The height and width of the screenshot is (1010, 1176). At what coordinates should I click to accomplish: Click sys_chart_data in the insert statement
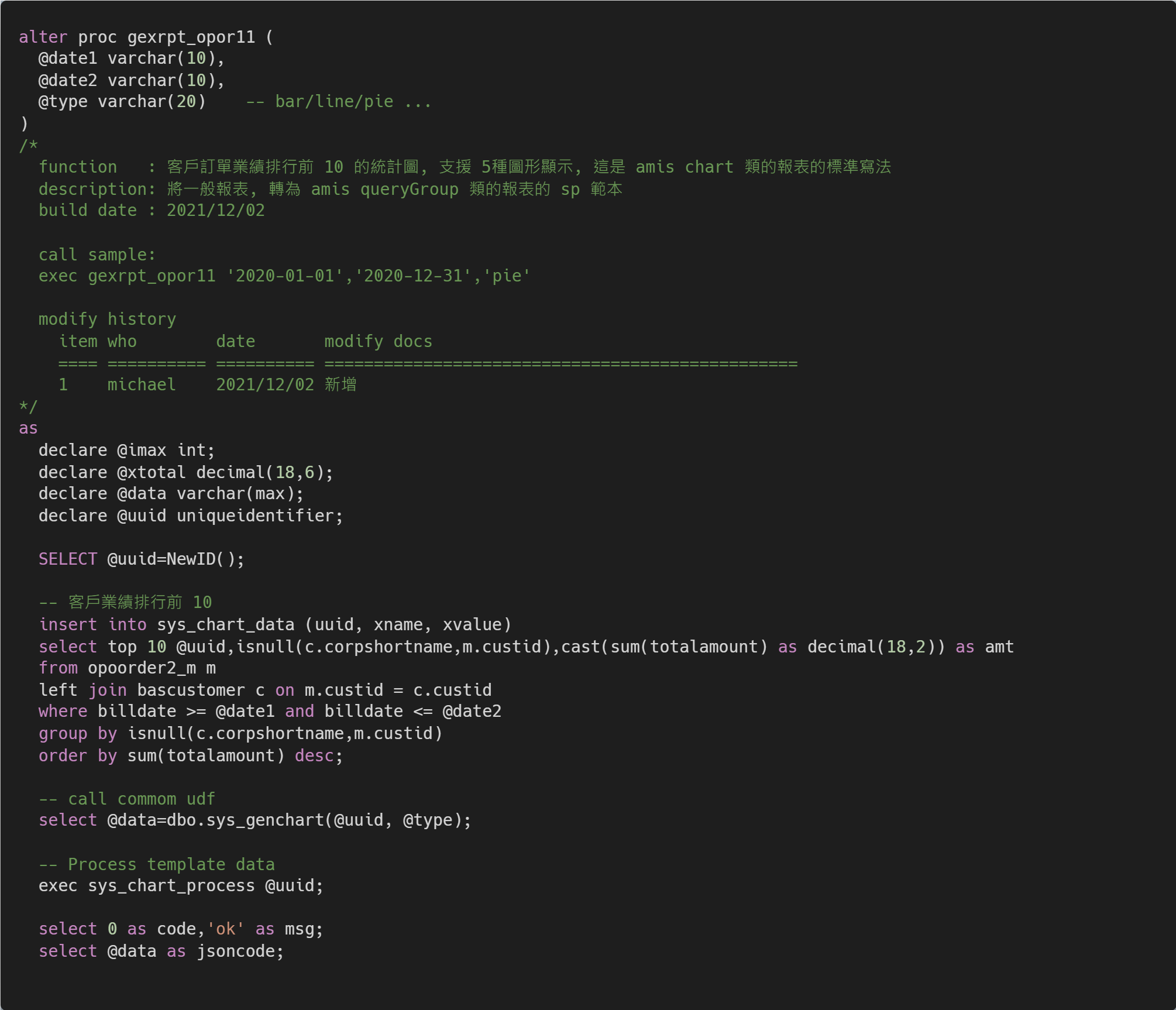pyautogui.click(x=225, y=624)
